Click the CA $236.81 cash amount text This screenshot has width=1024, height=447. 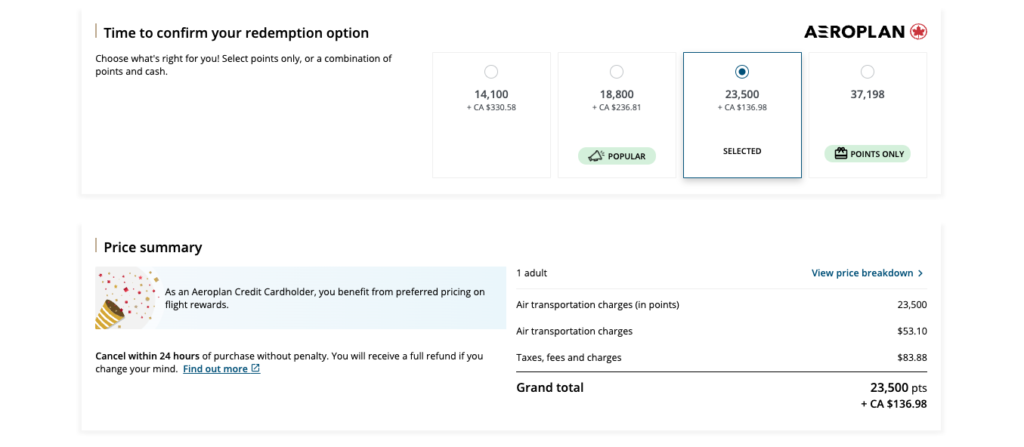coord(616,107)
